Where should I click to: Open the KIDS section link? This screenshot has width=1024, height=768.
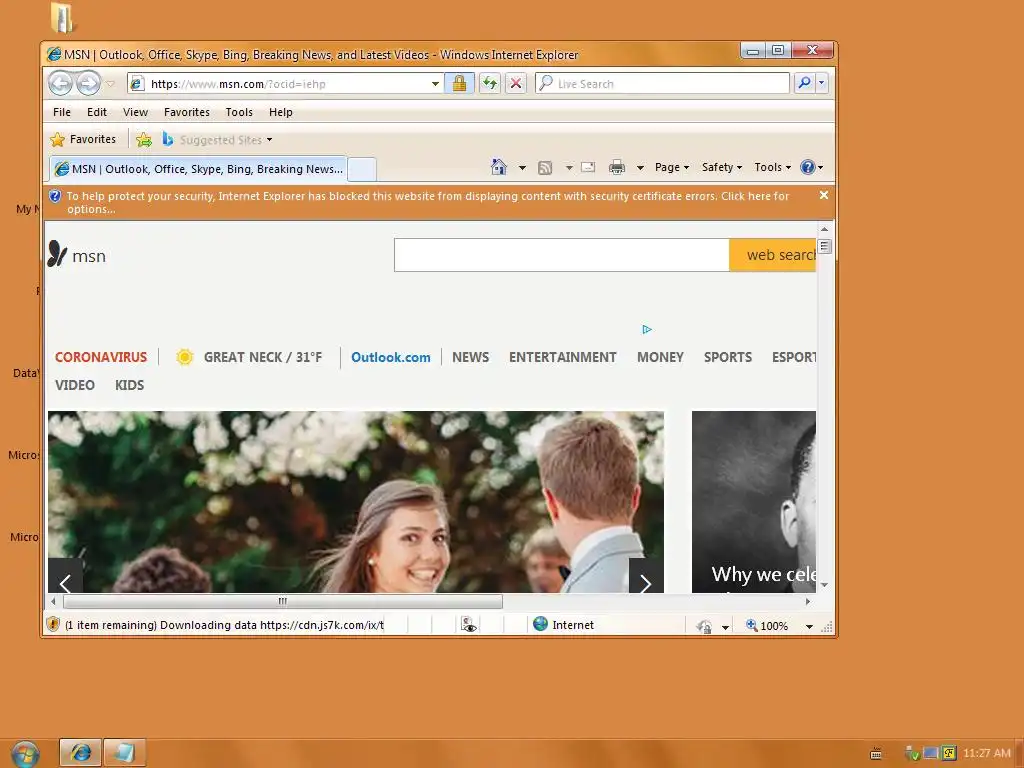click(x=129, y=385)
